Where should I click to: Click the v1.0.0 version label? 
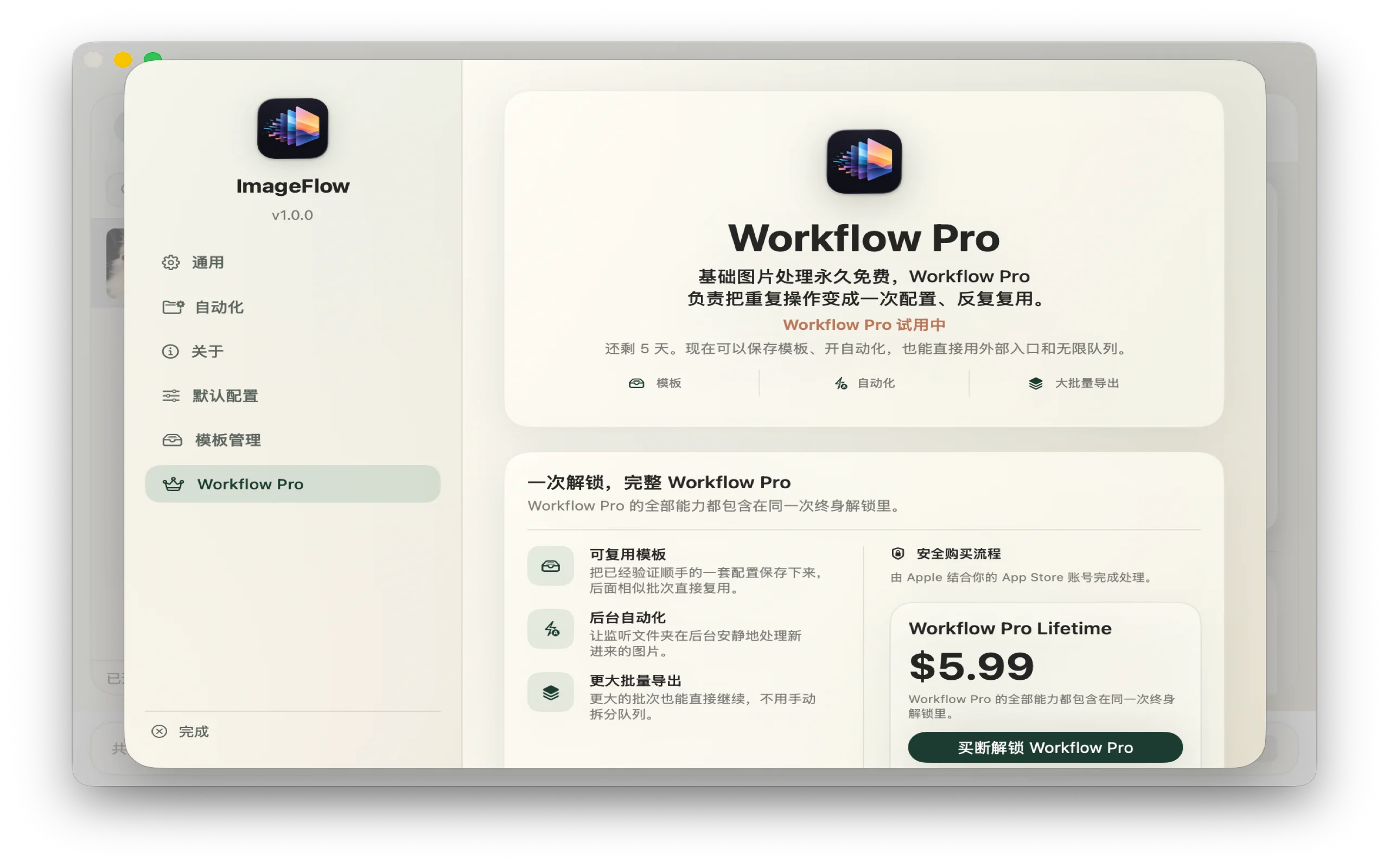[292, 215]
